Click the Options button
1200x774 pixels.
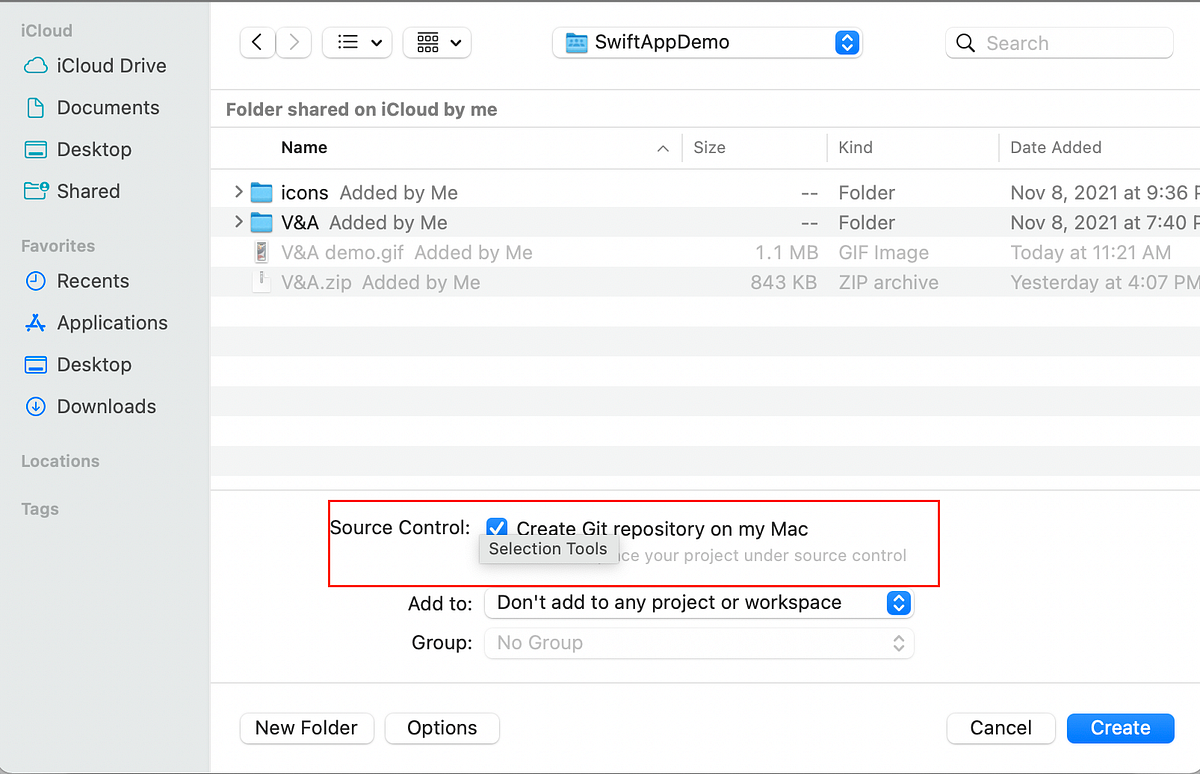[442, 728]
